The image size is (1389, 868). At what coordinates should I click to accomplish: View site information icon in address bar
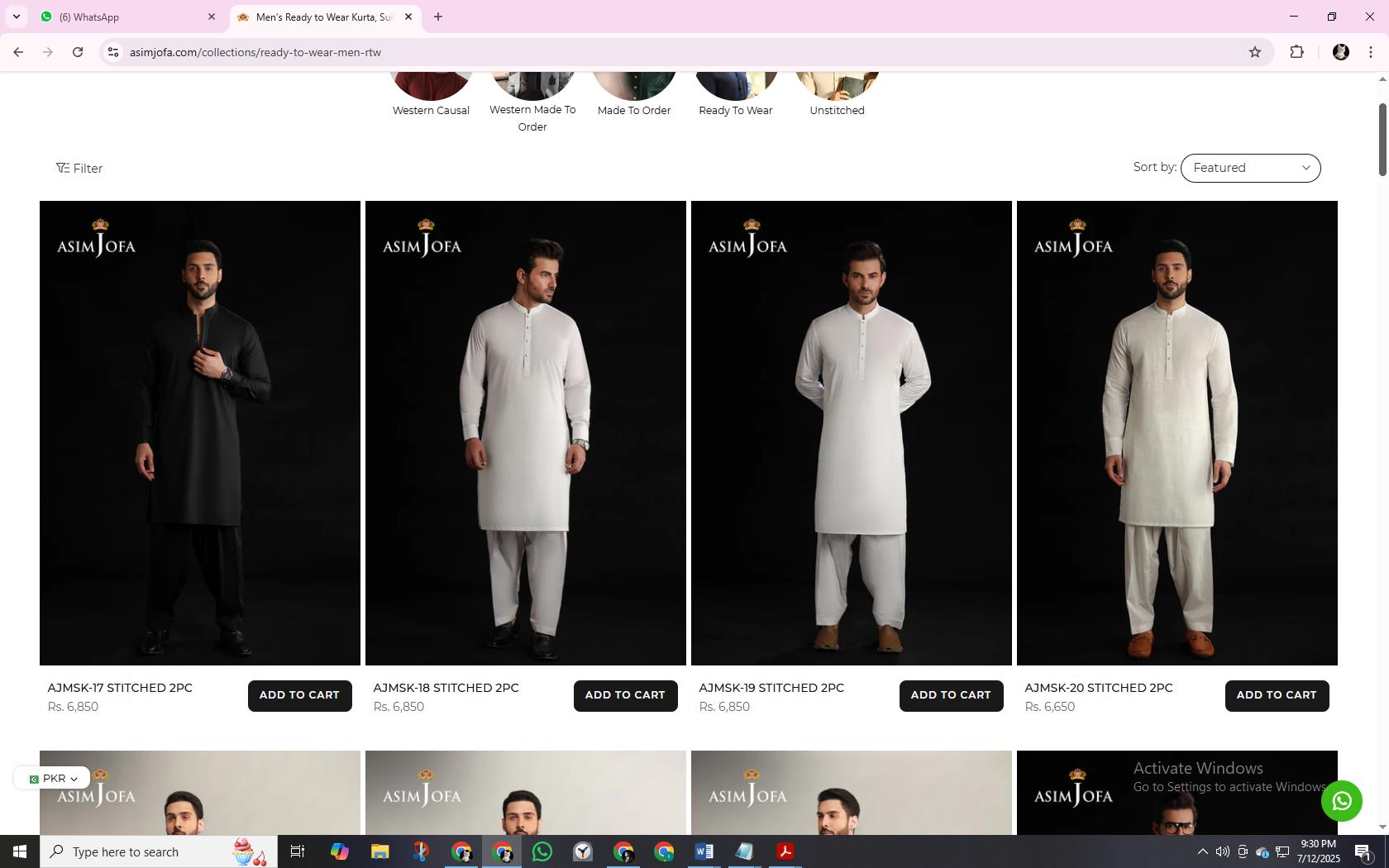(x=113, y=52)
